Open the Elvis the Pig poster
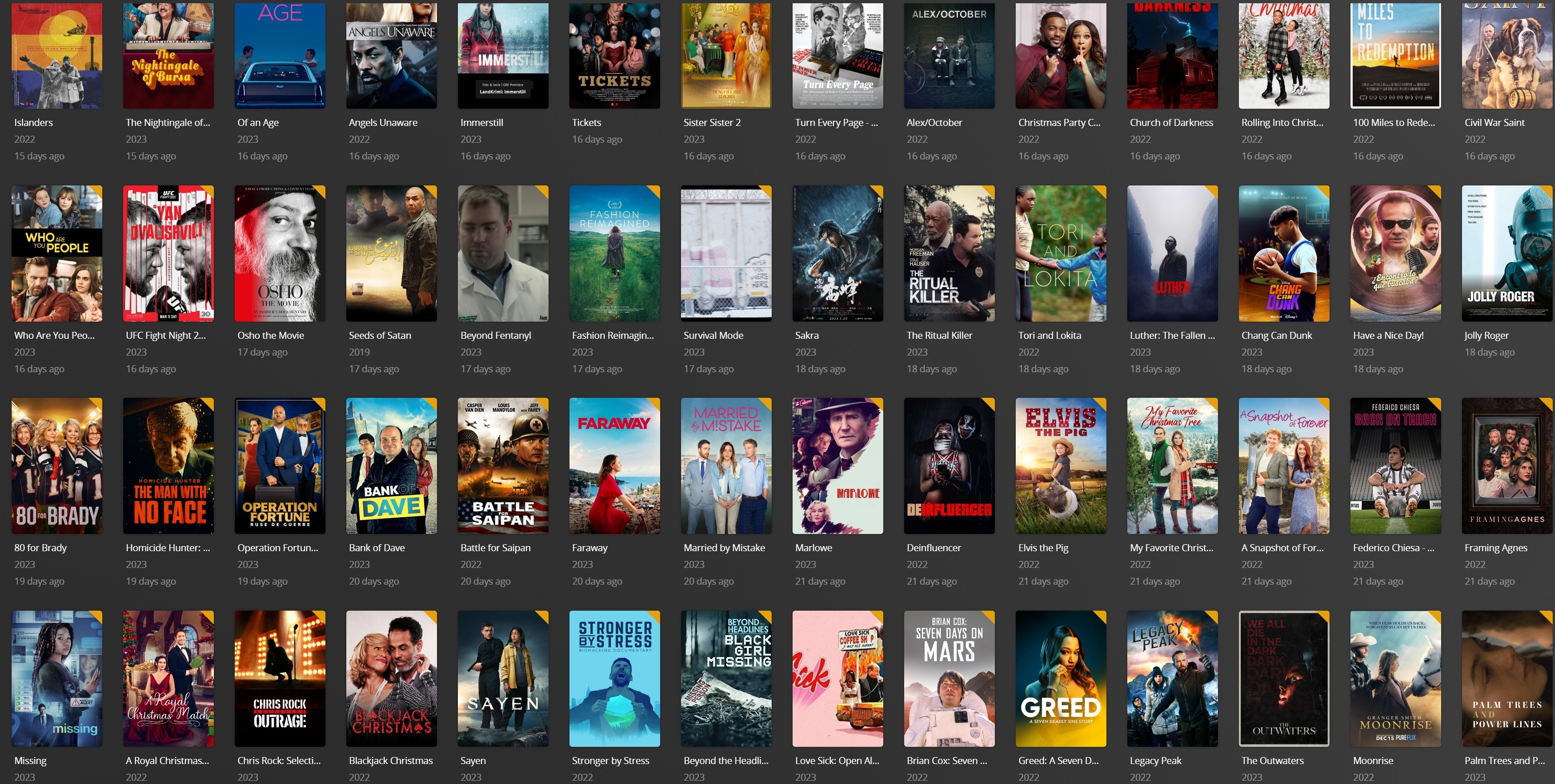1555x784 pixels. click(x=1061, y=466)
